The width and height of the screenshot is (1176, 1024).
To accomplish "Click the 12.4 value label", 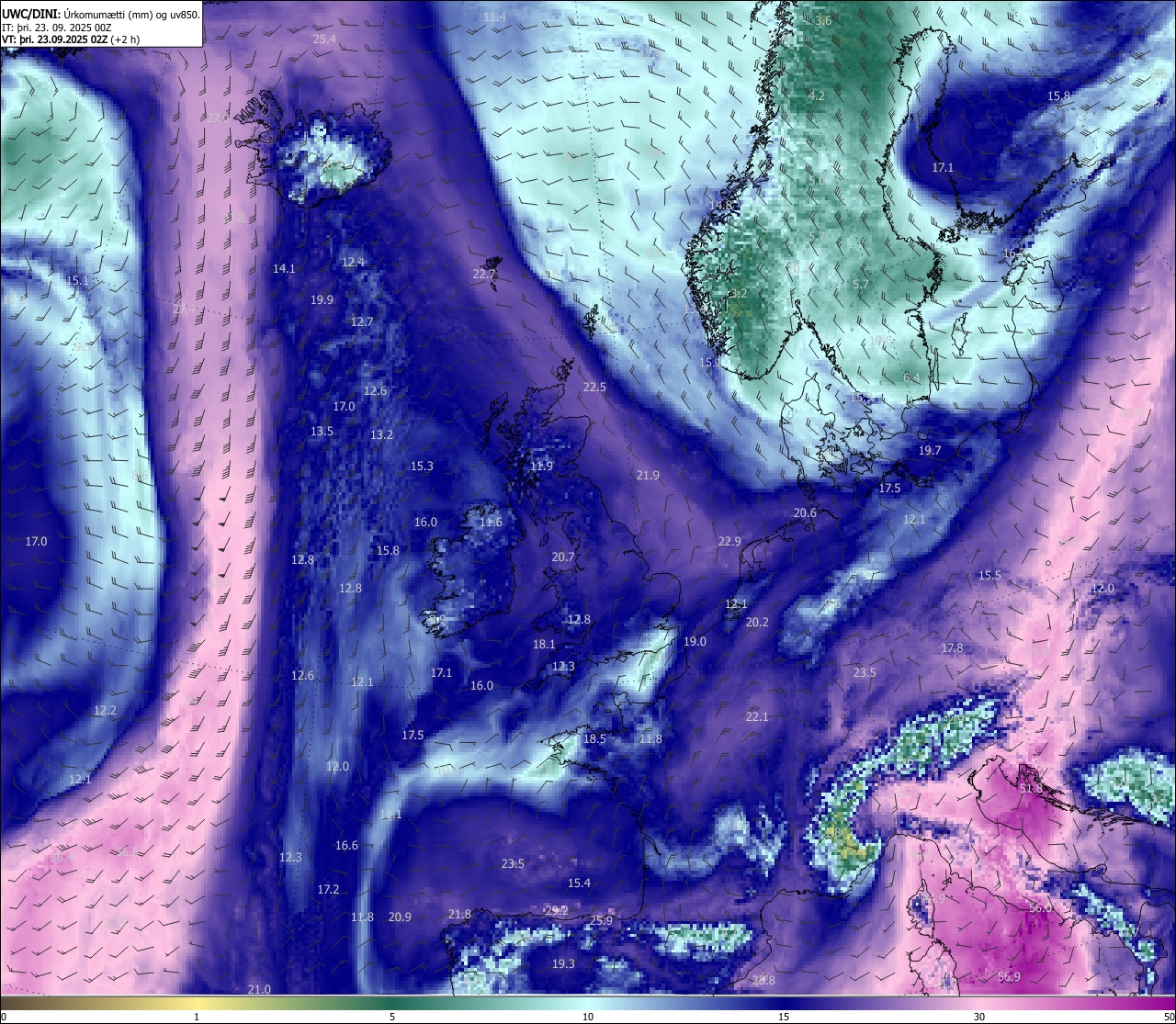I will click(x=353, y=262).
